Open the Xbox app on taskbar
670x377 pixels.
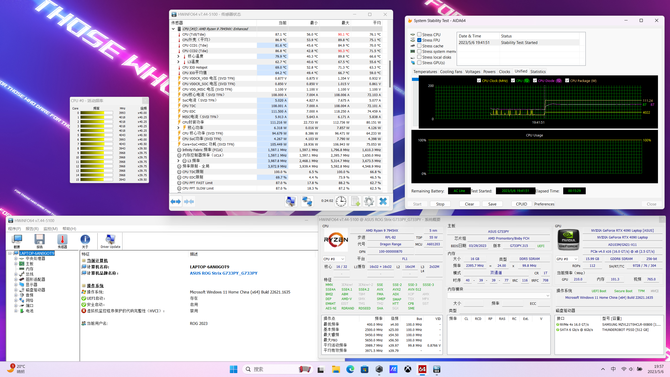(x=408, y=369)
